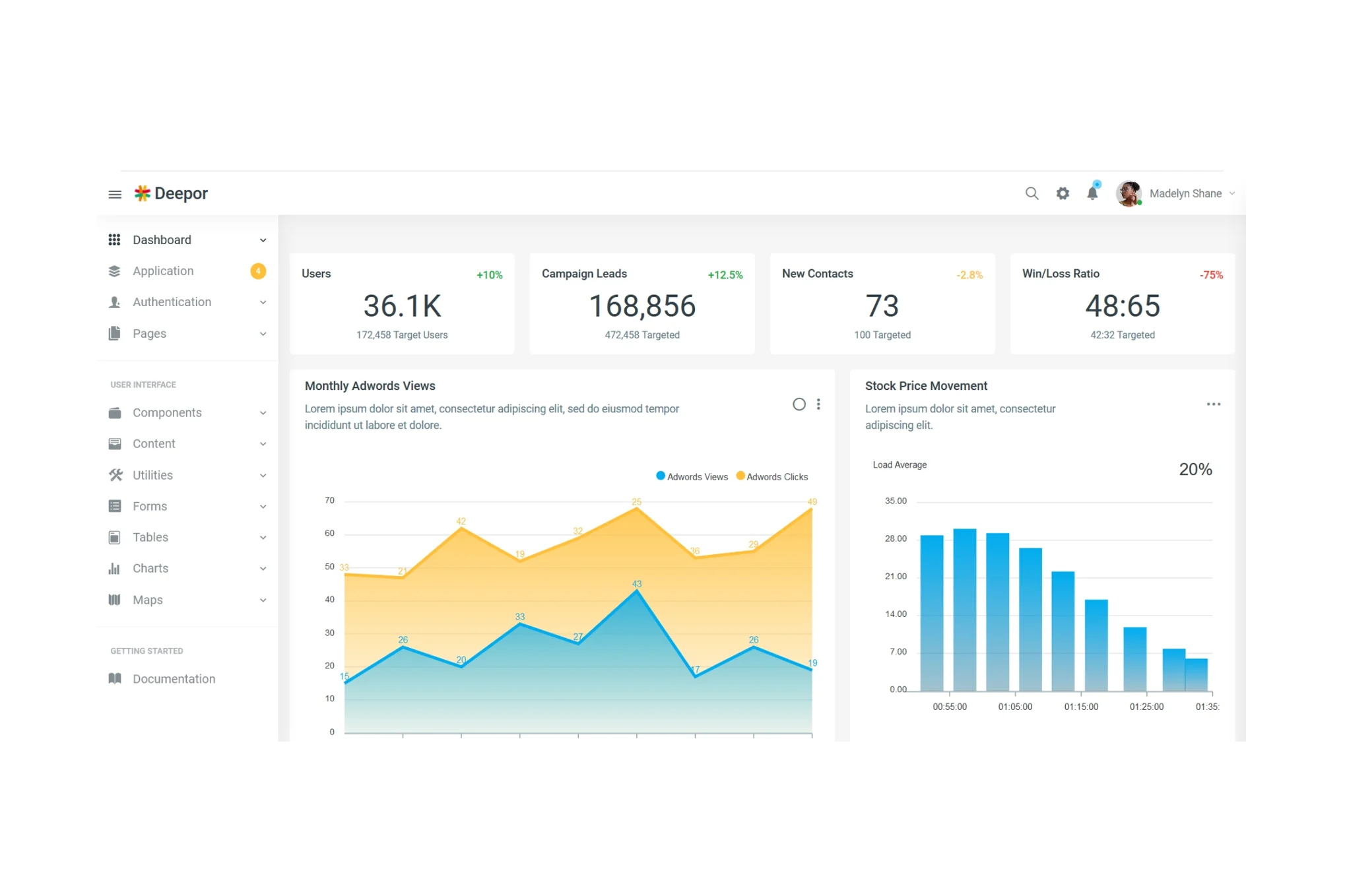Click the hamburger menu icon
Screen dimensions: 1345x896
click(x=115, y=194)
